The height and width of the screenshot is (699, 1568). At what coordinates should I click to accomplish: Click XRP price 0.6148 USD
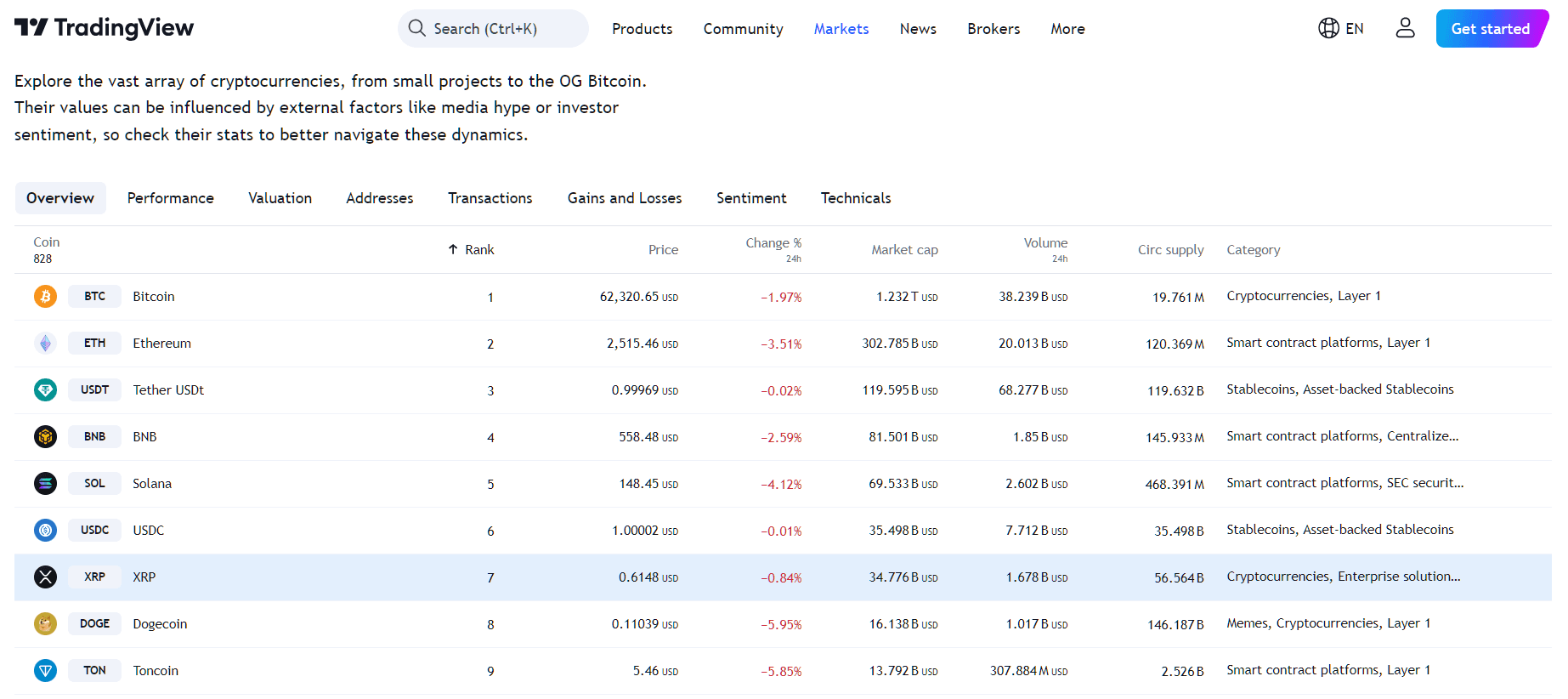pos(648,577)
